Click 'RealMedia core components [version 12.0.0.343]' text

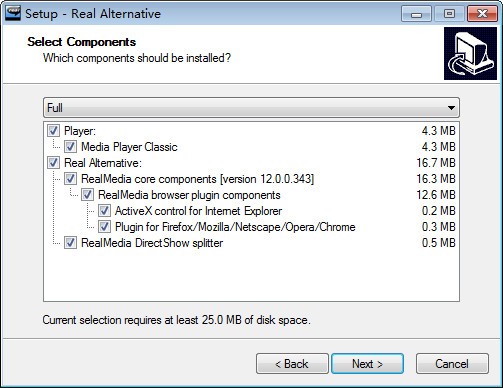point(198,179)
